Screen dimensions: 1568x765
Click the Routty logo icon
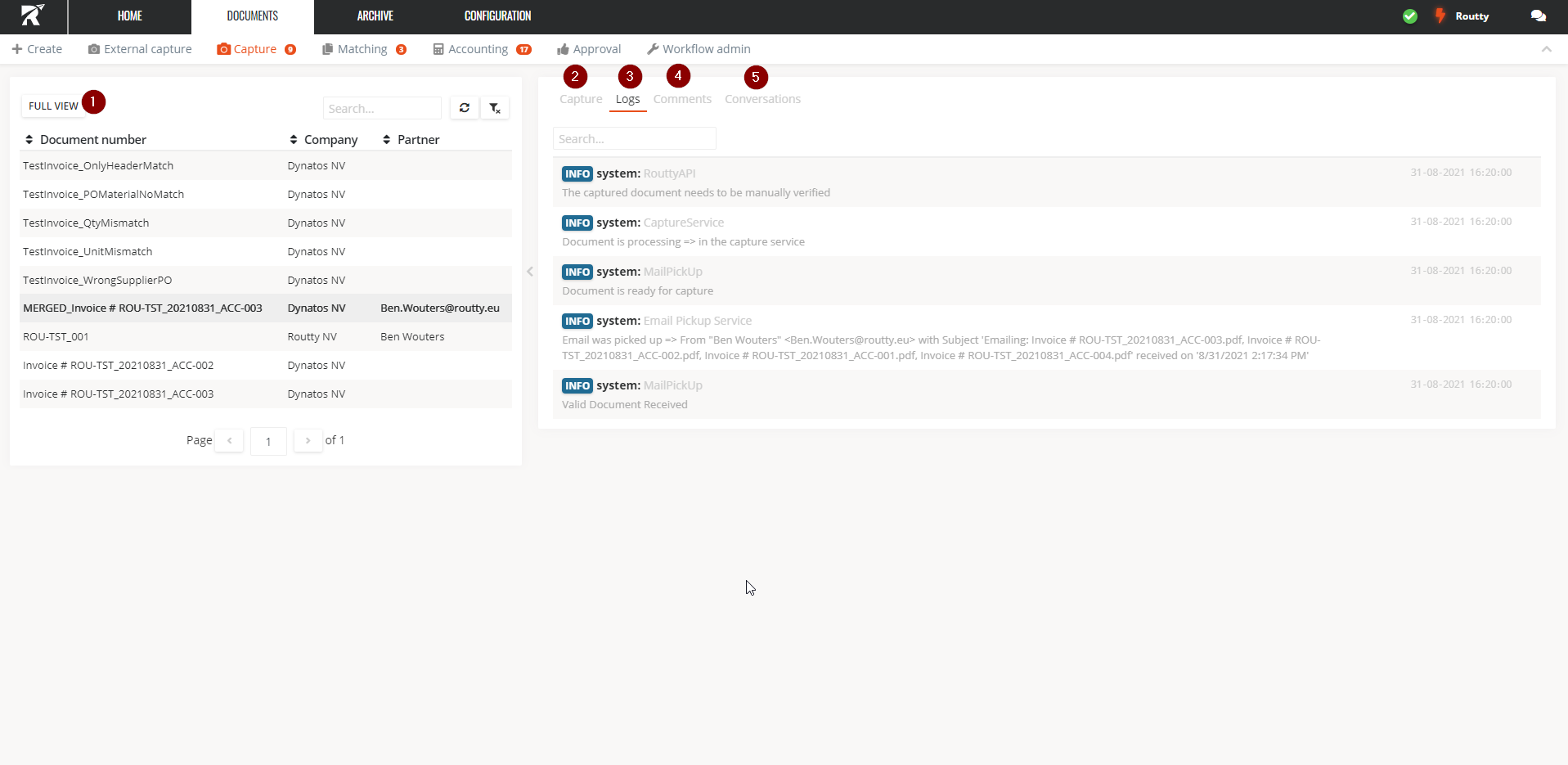click(x=33, y=16)
